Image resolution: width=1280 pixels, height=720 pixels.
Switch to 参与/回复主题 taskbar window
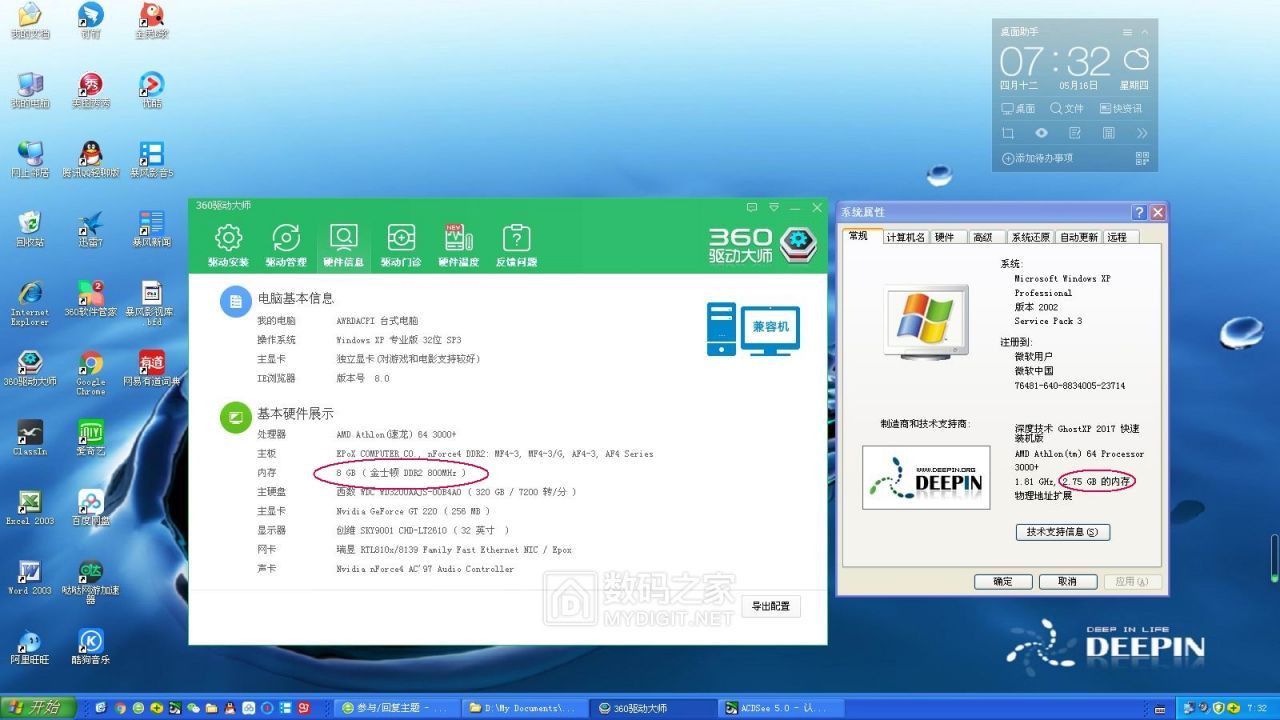coord(395,707)
